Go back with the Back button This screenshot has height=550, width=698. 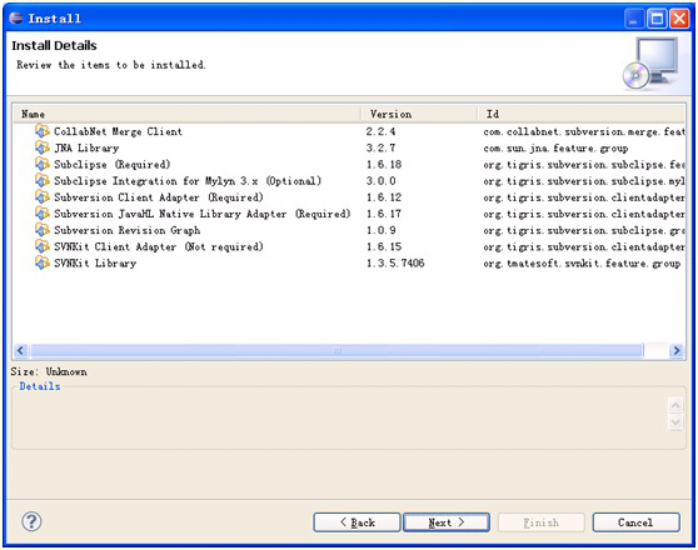point(357,522)
